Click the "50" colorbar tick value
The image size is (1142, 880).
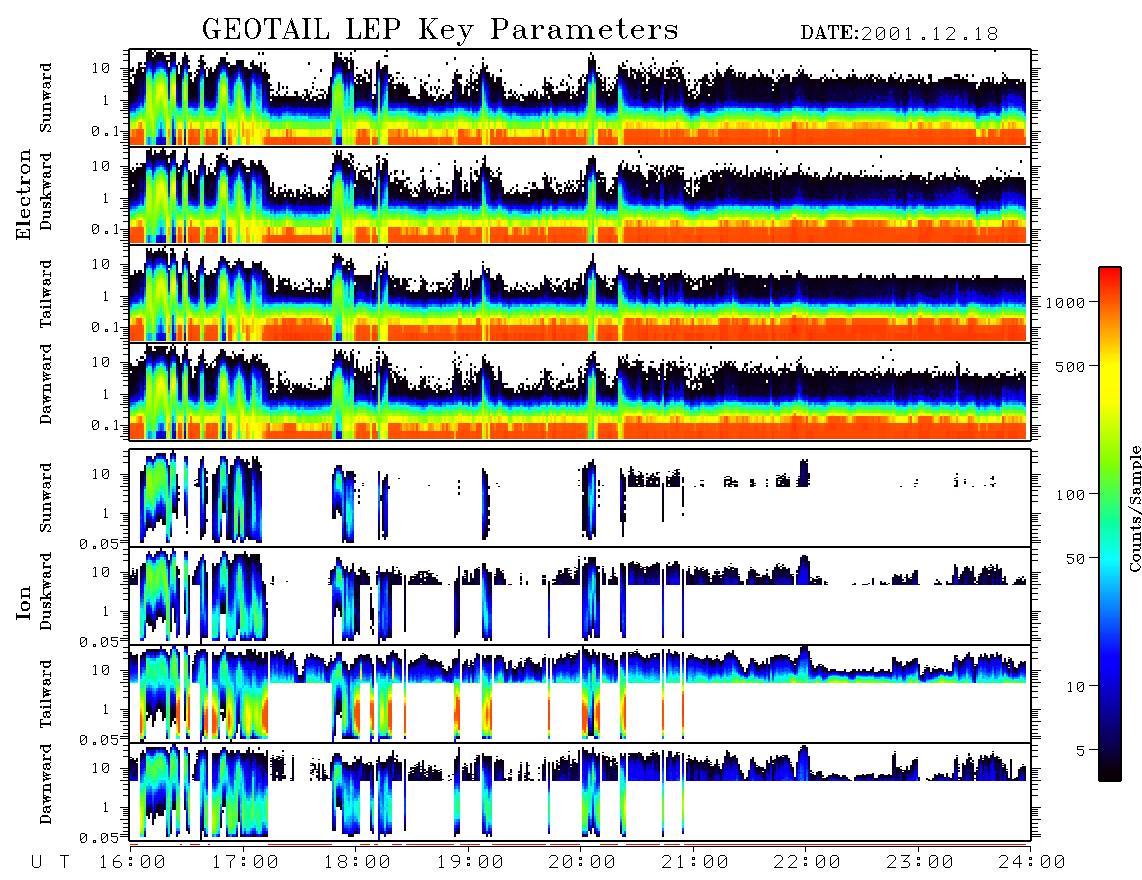point(1075,559)
